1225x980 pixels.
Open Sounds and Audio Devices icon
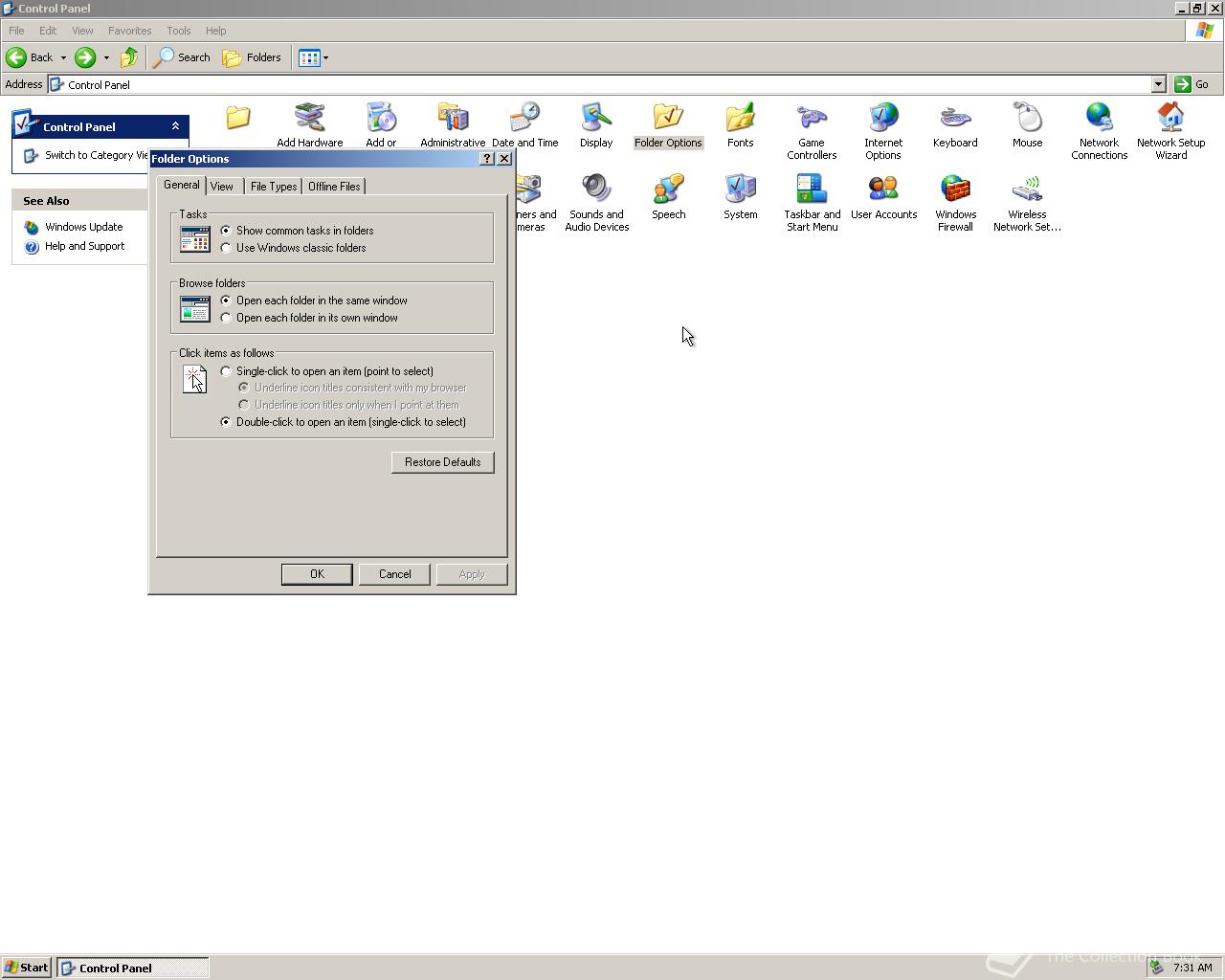pos(596,203)
